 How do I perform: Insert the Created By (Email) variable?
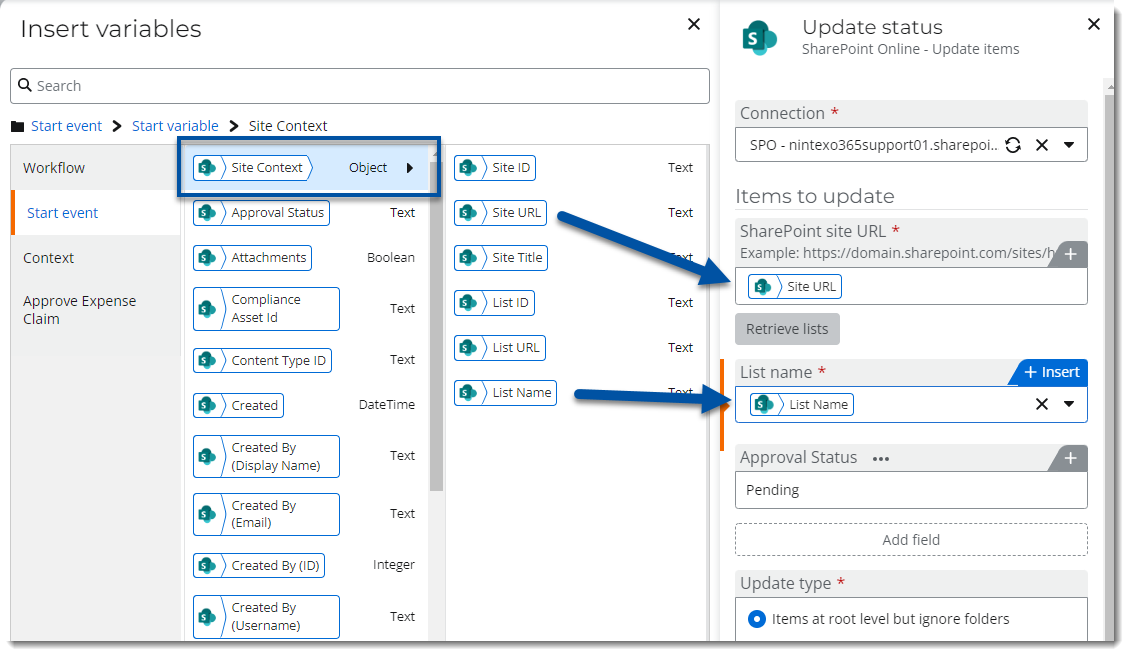click(266, 514)
